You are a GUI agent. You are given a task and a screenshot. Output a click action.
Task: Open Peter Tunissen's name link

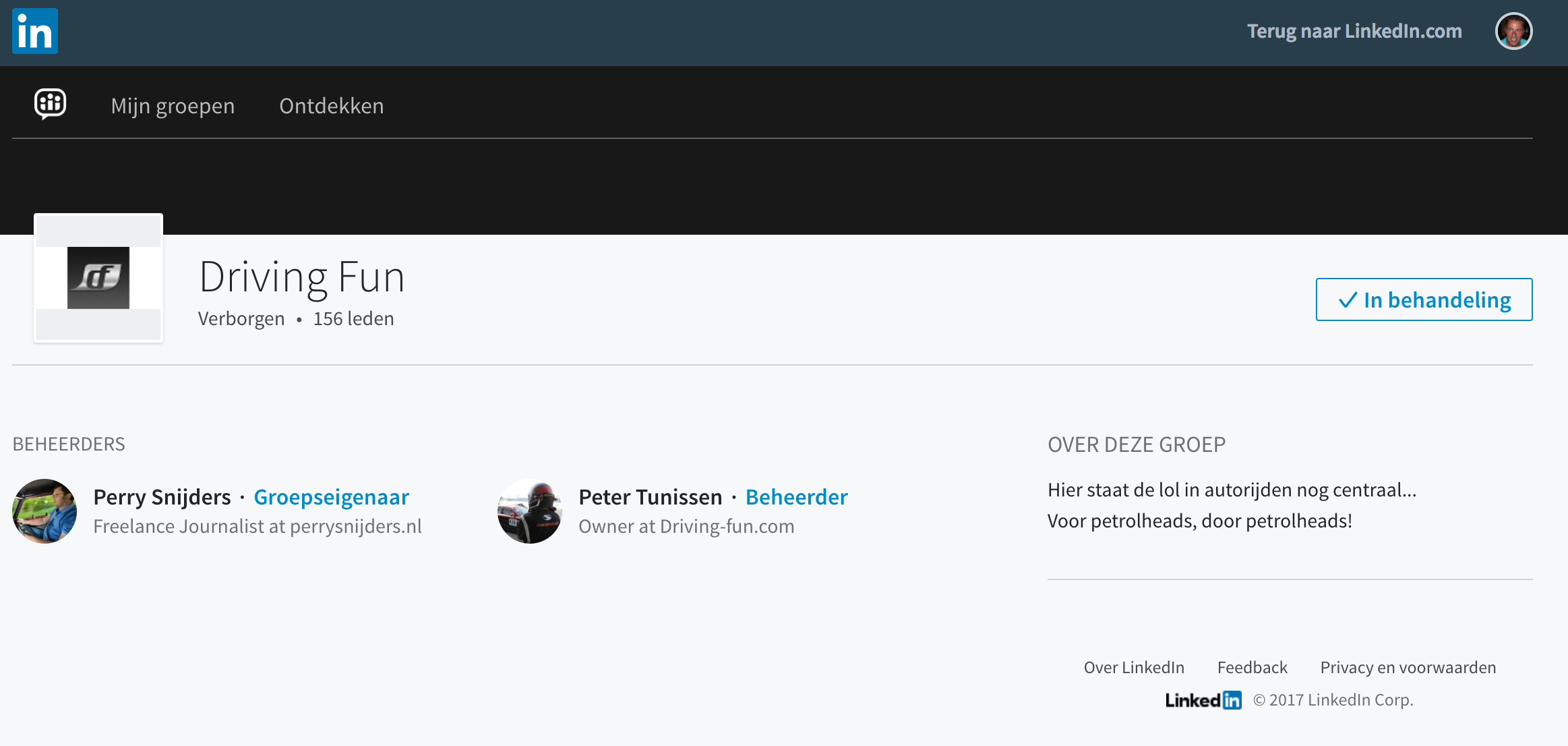pyautogui.click(x=651, y=497)
